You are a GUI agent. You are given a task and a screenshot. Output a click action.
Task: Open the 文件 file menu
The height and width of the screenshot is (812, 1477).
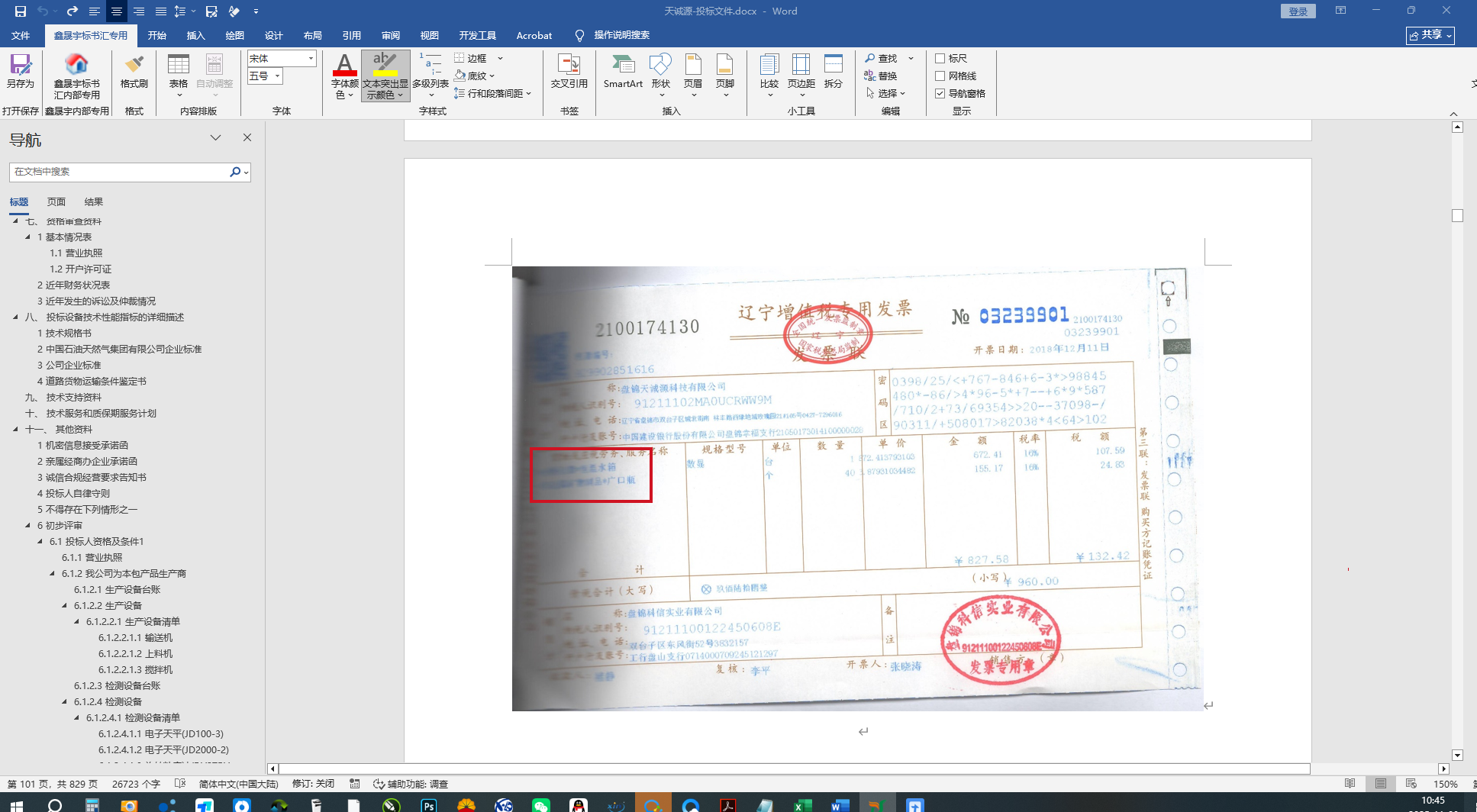coord(21,35)
